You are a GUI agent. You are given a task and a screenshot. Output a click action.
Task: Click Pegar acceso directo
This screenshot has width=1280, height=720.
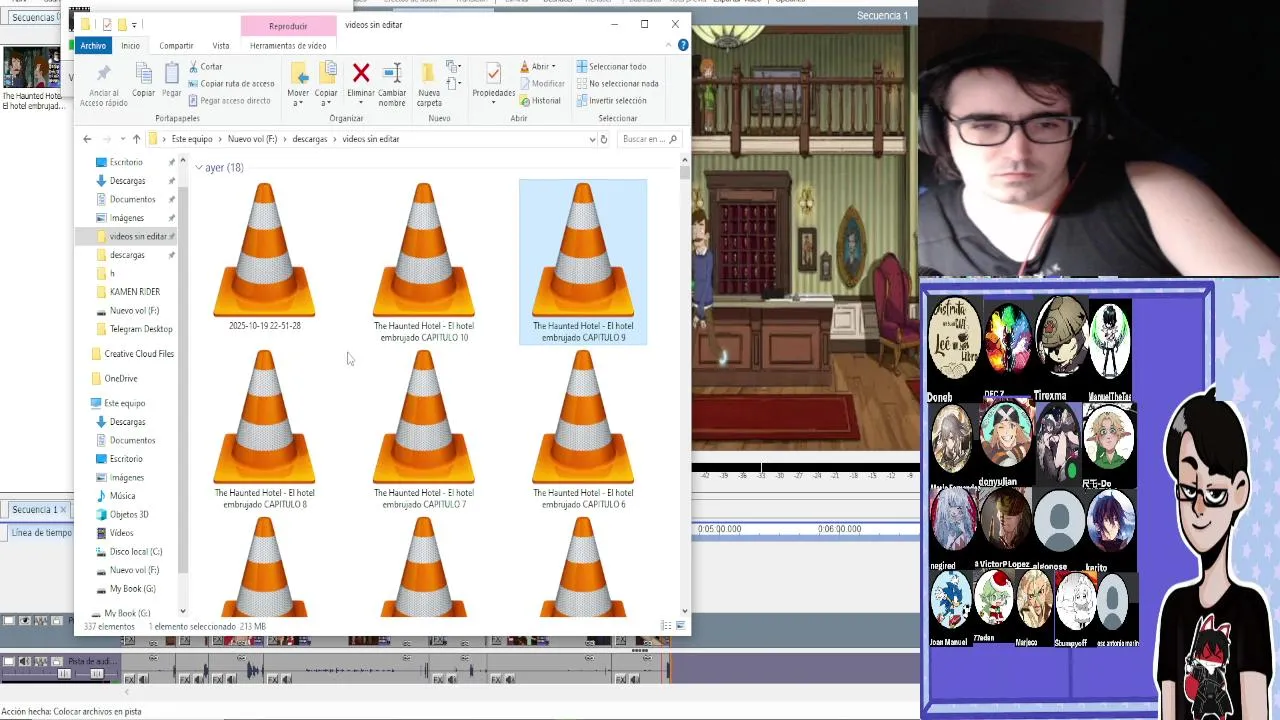229,100
